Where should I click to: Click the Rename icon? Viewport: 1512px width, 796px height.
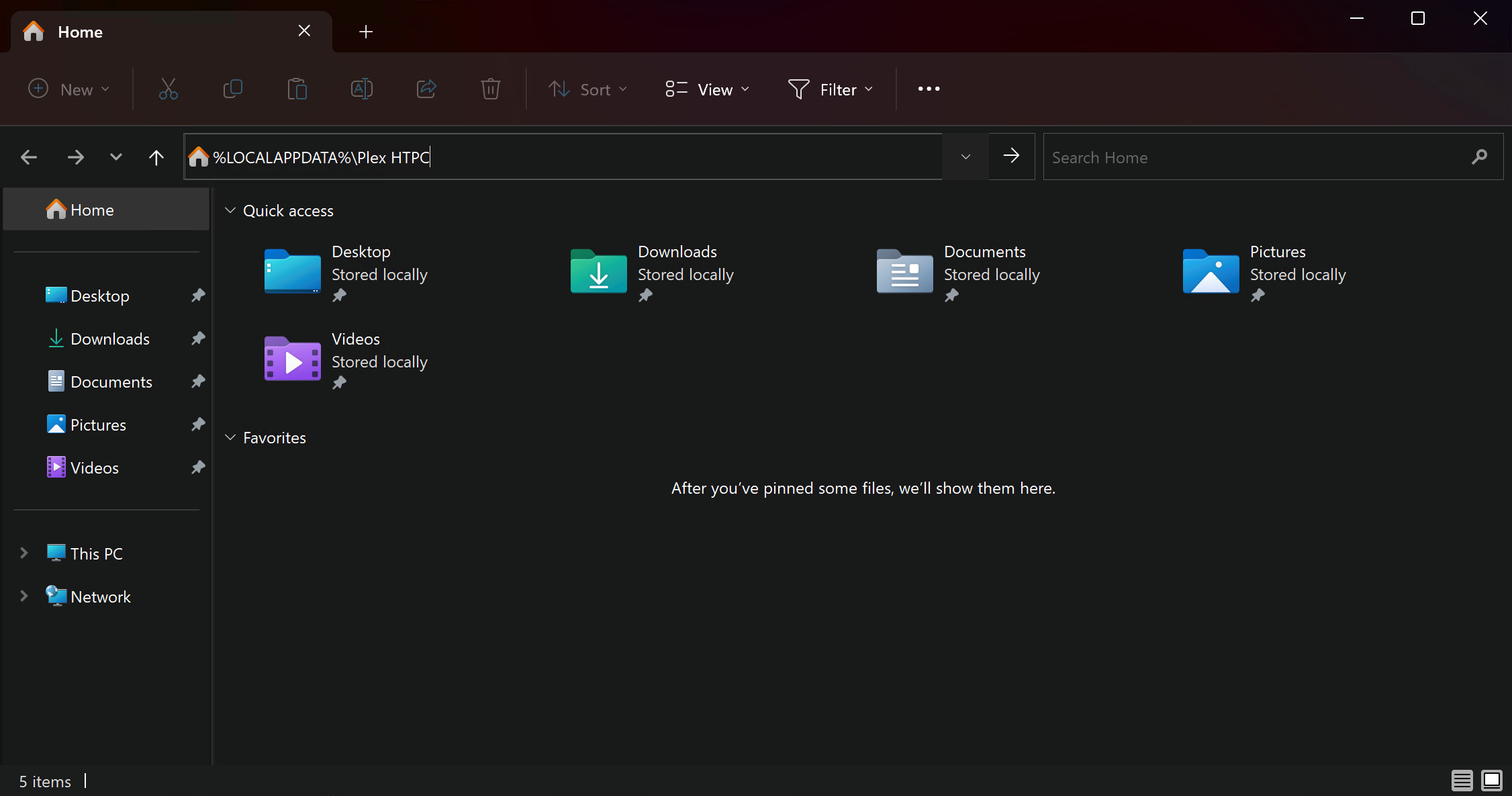click(362, 89)
